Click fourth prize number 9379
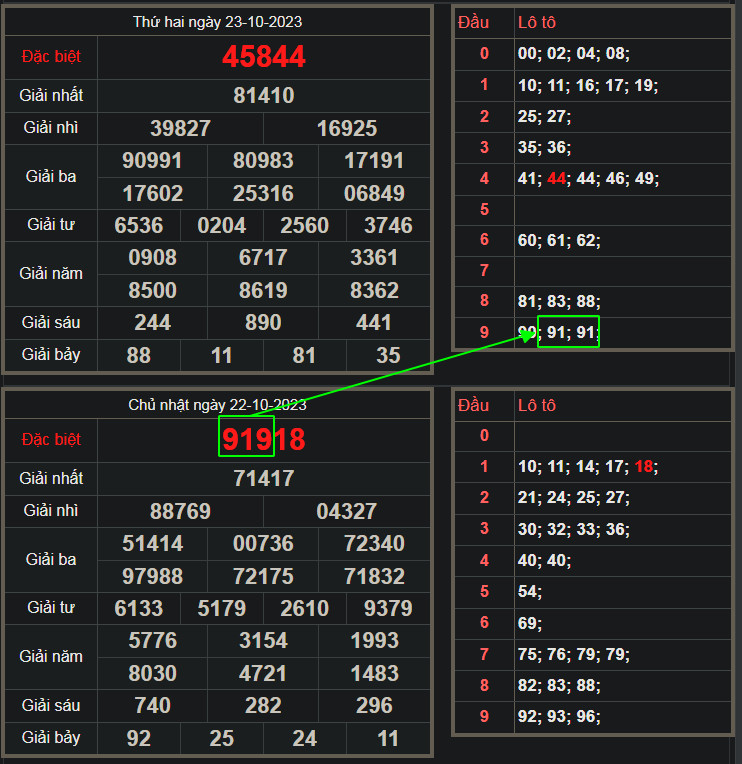 click(x=388, y=609)
